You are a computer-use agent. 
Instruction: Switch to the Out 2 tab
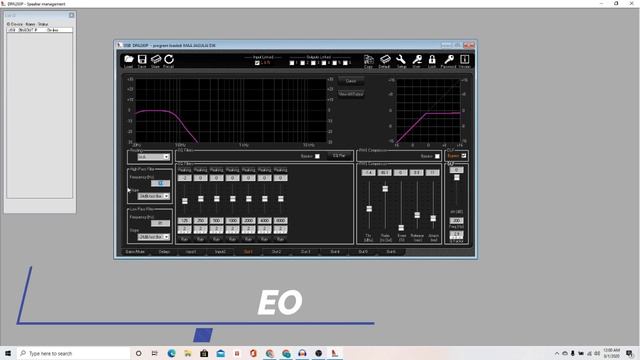coord(276,252)
